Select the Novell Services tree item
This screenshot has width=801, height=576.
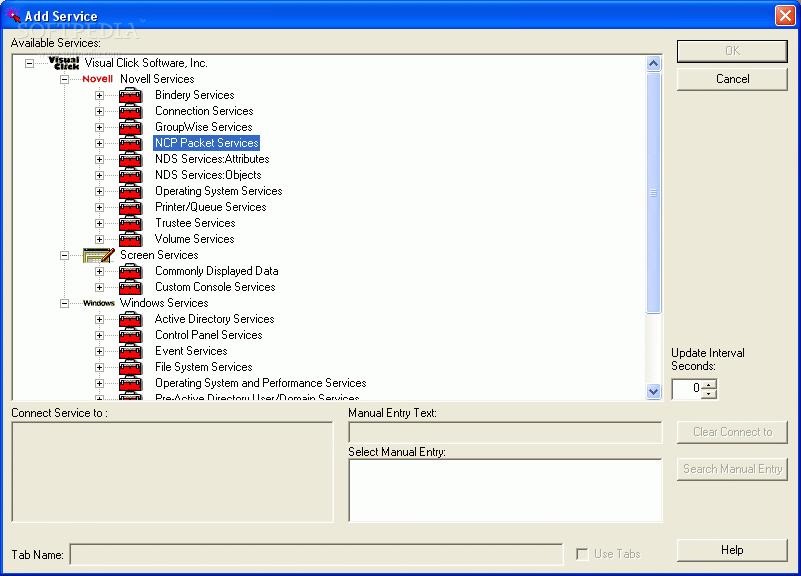pos(157,79)
